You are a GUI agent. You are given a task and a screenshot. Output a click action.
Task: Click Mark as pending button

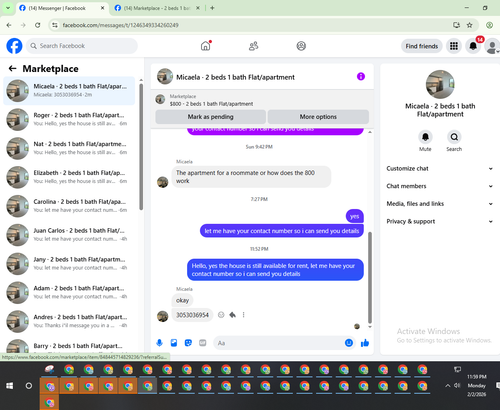click(x=210, y=117)
